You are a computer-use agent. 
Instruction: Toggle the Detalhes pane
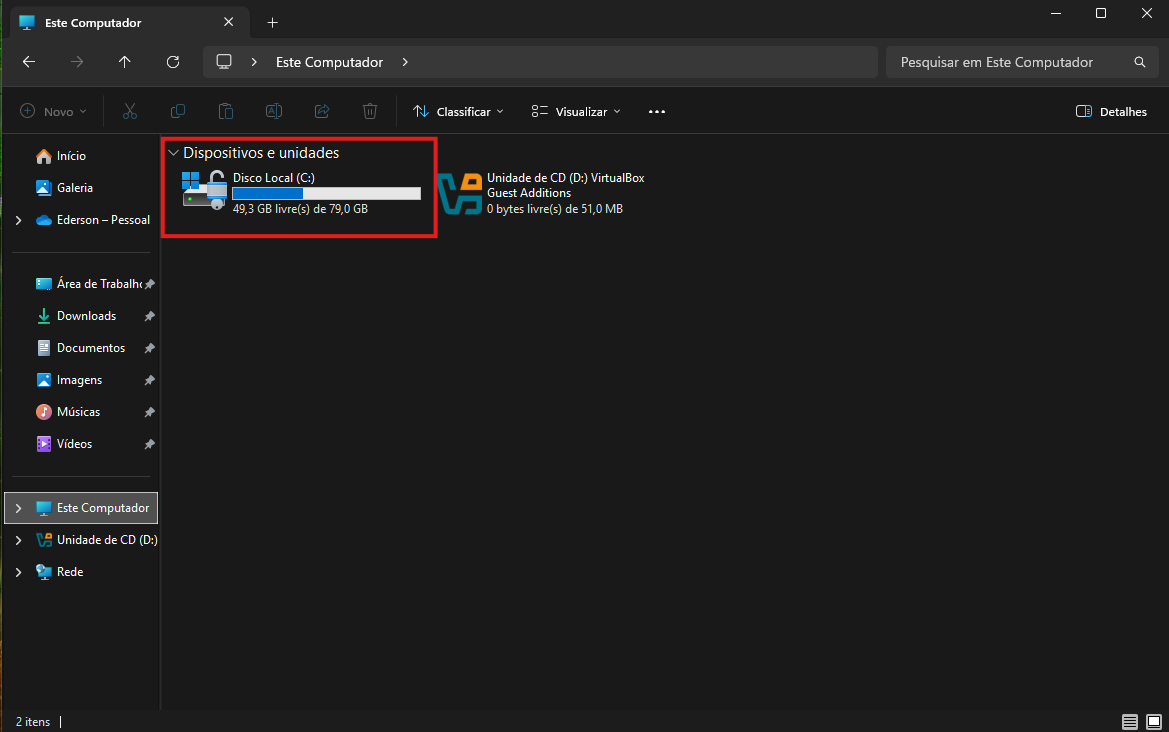click(x=1111, y=111)
